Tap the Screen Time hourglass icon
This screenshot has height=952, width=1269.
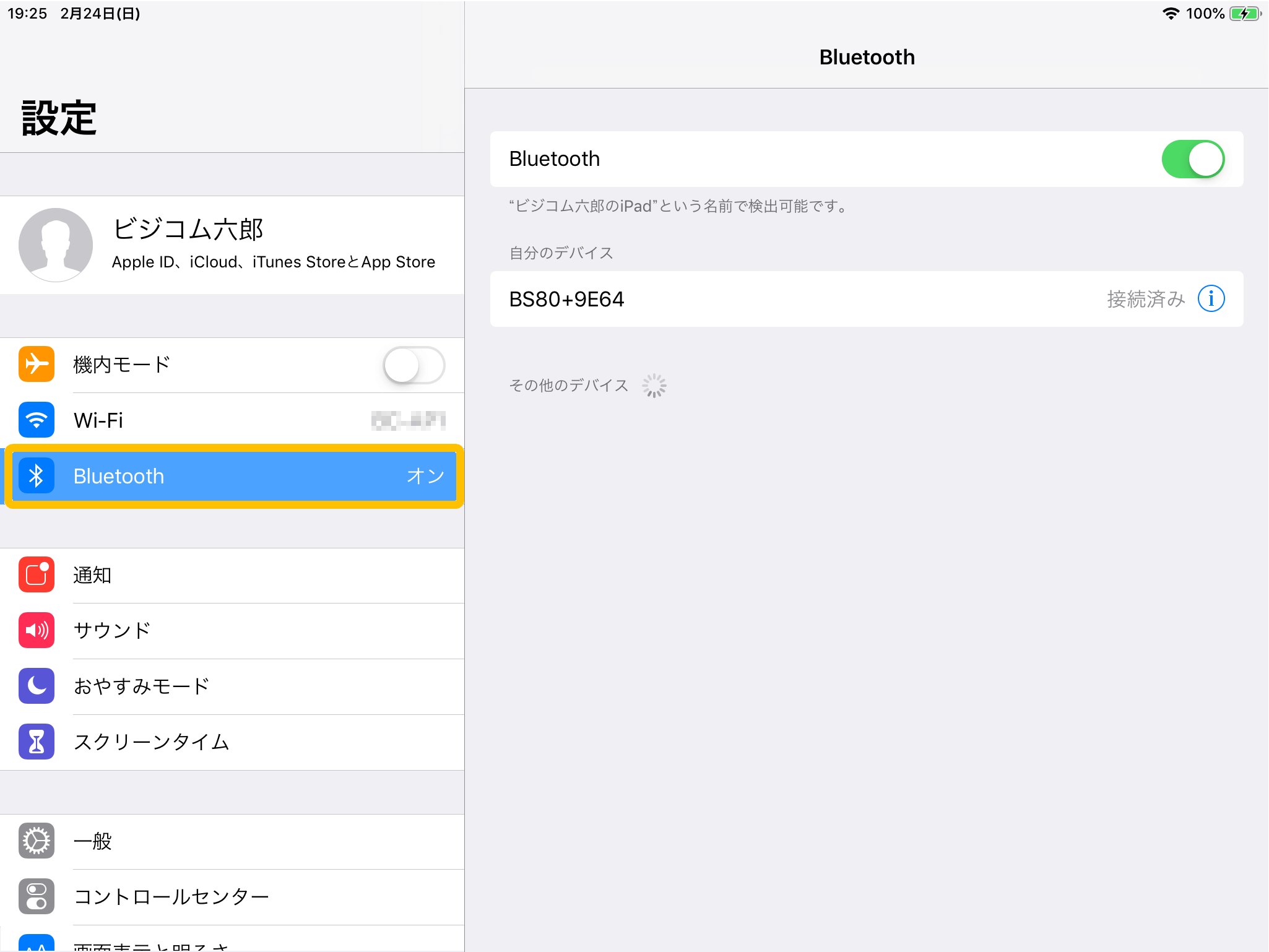coord(37,742)
